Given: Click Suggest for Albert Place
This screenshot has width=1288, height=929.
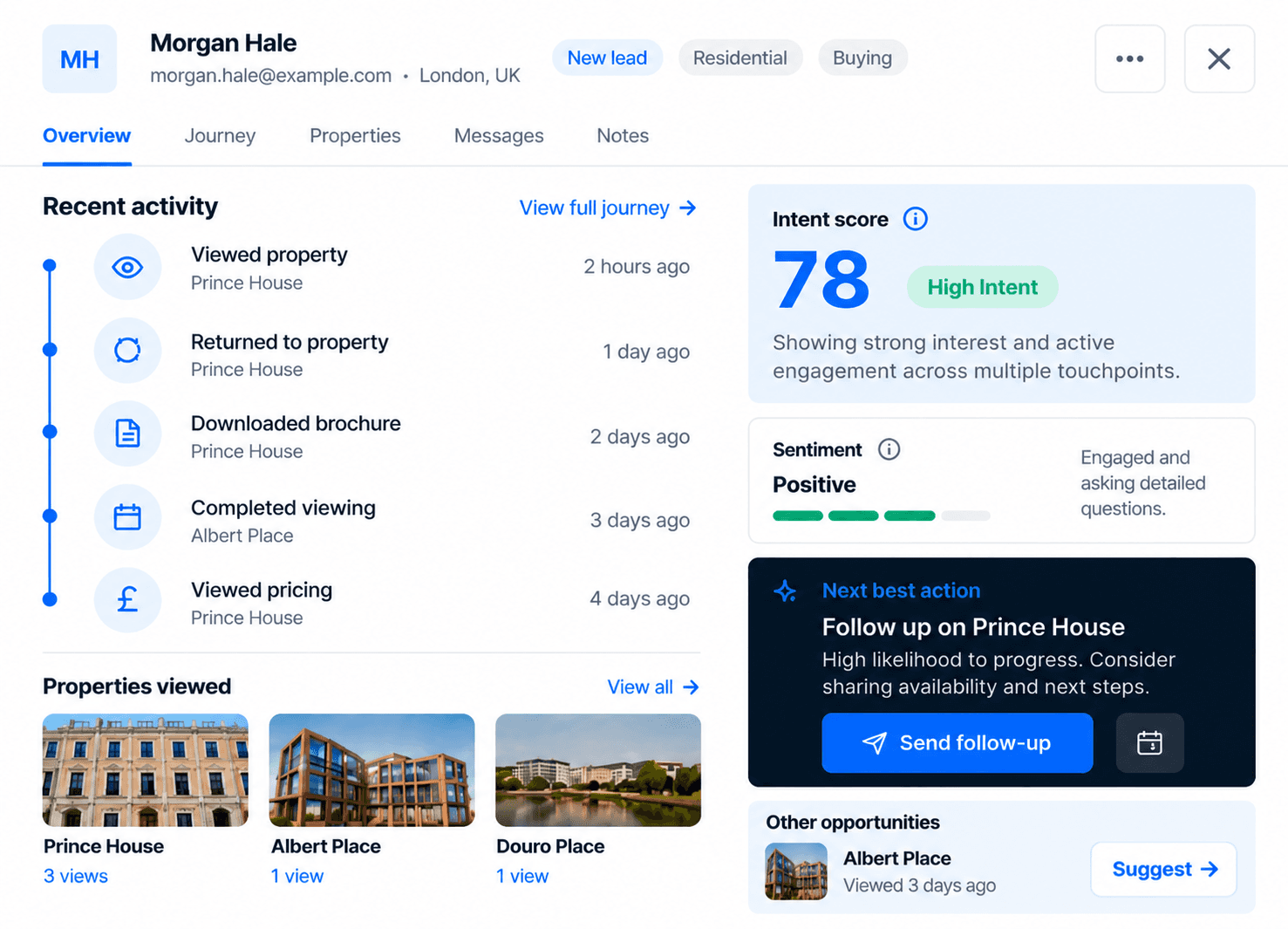Looking at the screenshot, I should click(1163, 870).
